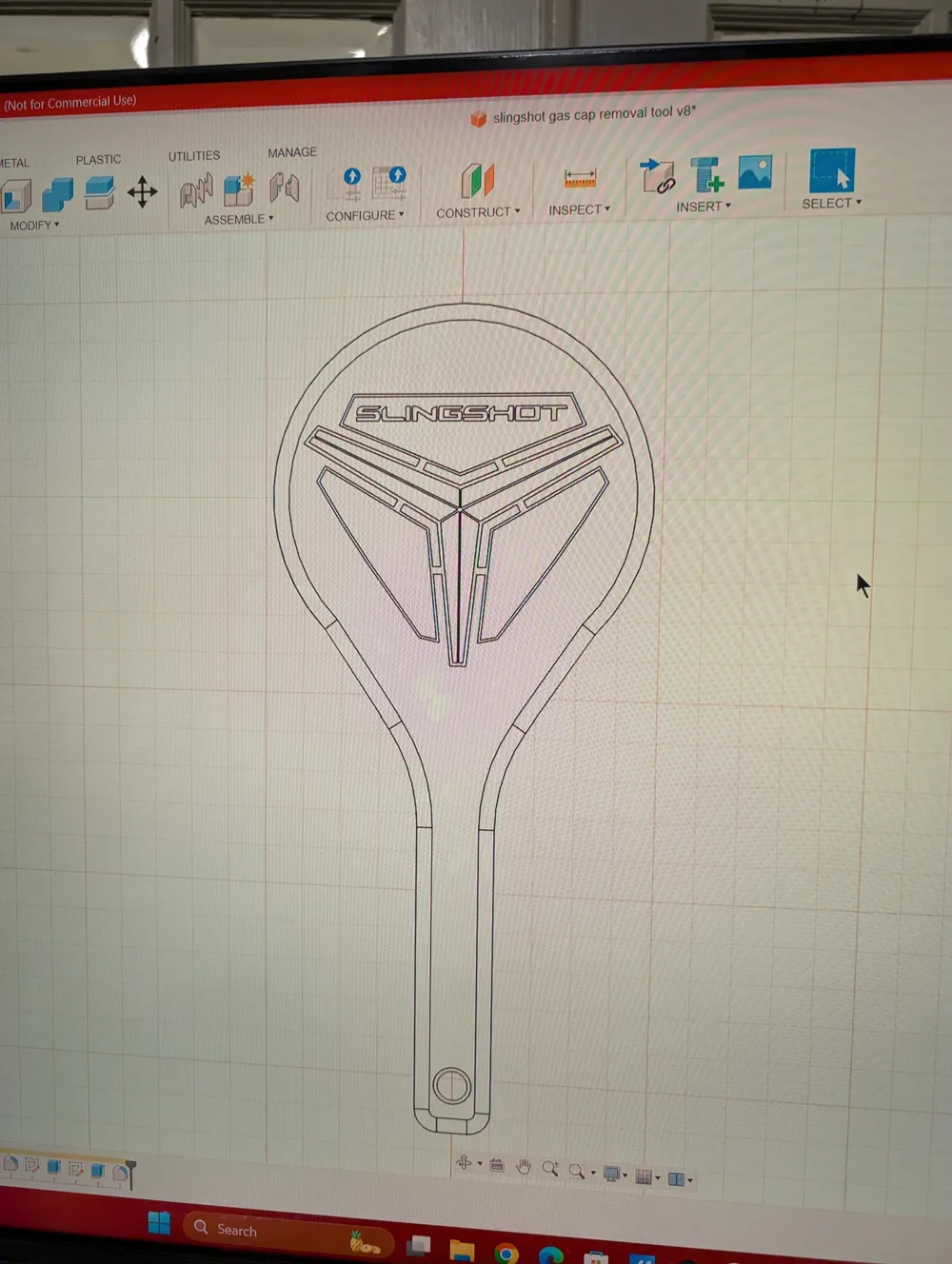952x1264 pixels.
Task: Open the ASSEMBLE dropdown menu
Action: click(x=239, y=219)
